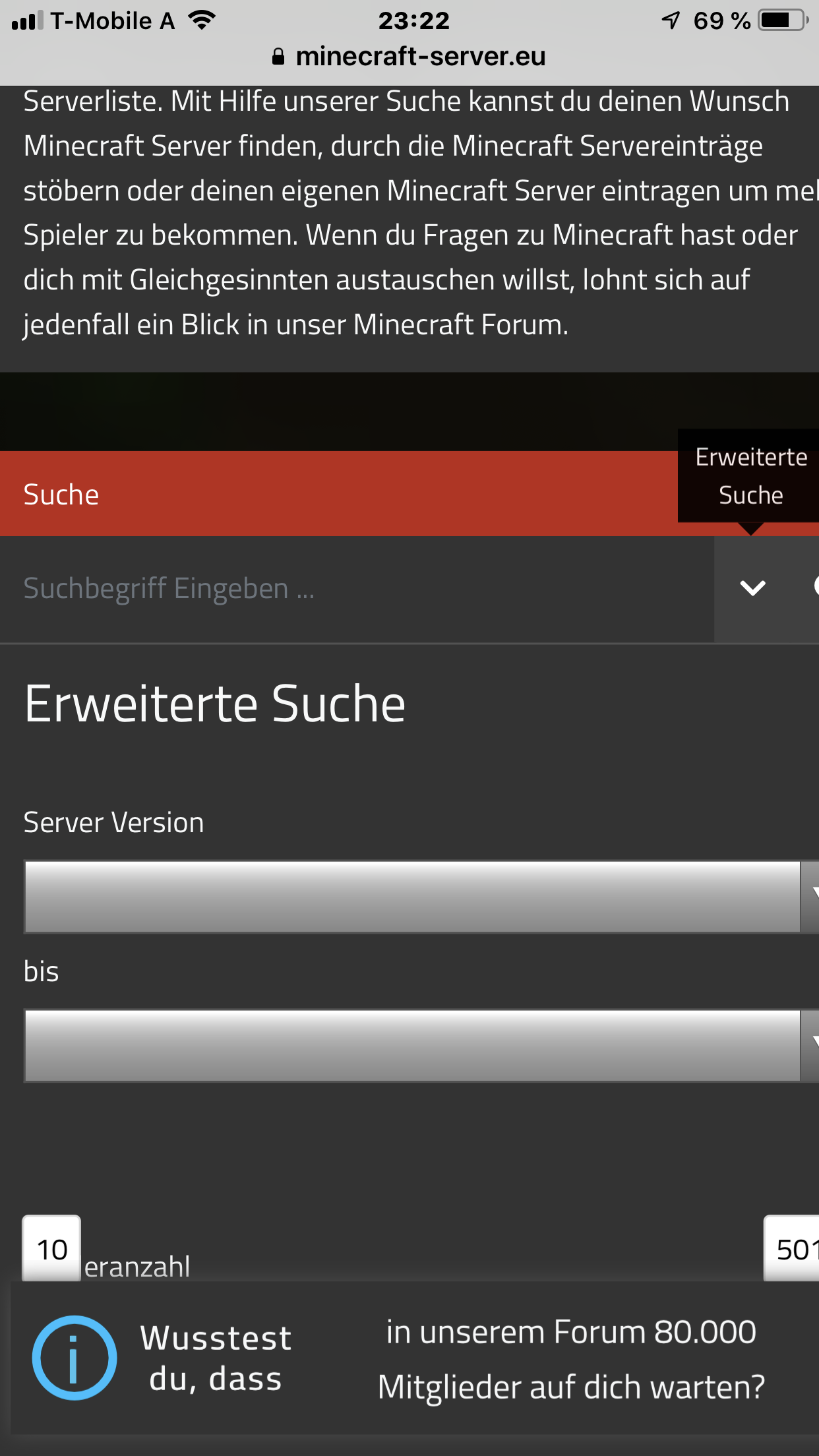This screenshot has width=819, height=1456.
Task: Tap the cellular signal bars icon
Action: click(x=28, y=20)
